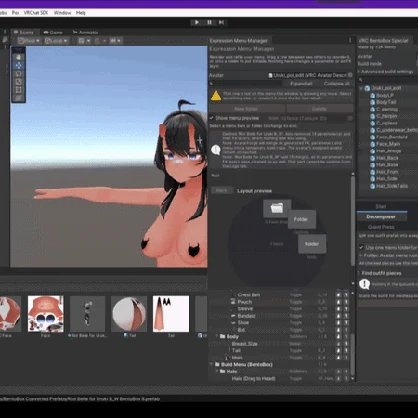Collapse the Halo subfolder
Viewport: 418px width, 418px height.
click(x=217, y=371)
